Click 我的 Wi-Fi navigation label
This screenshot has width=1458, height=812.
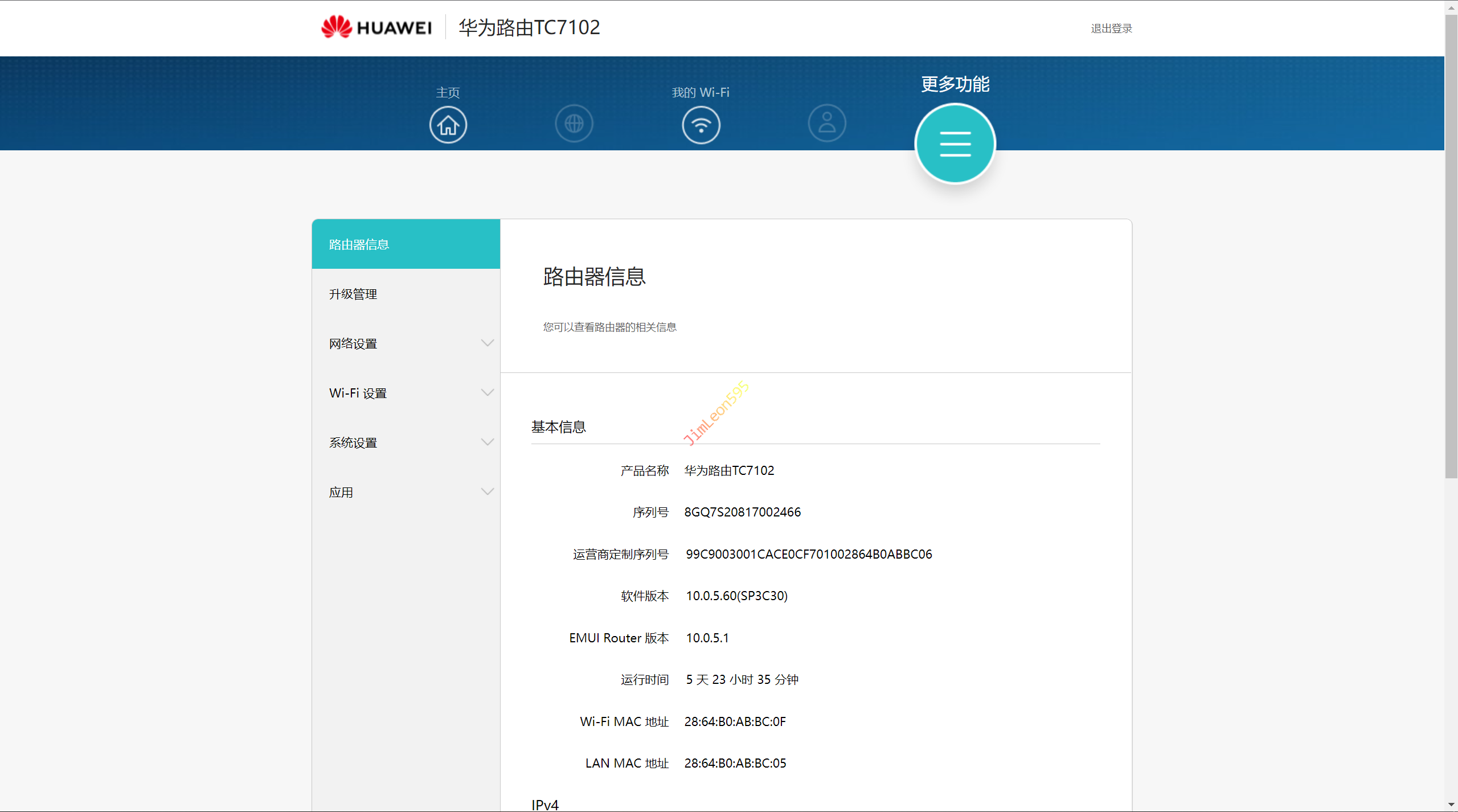pos(701,92)
